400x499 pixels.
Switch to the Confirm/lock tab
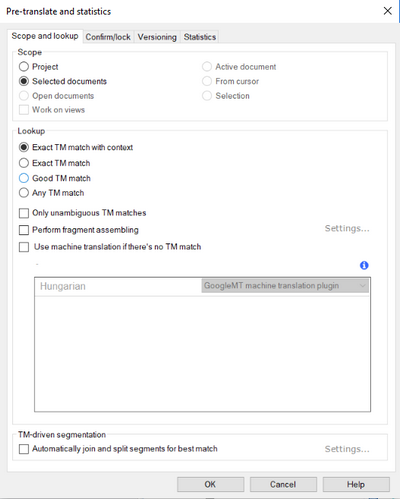108,37
